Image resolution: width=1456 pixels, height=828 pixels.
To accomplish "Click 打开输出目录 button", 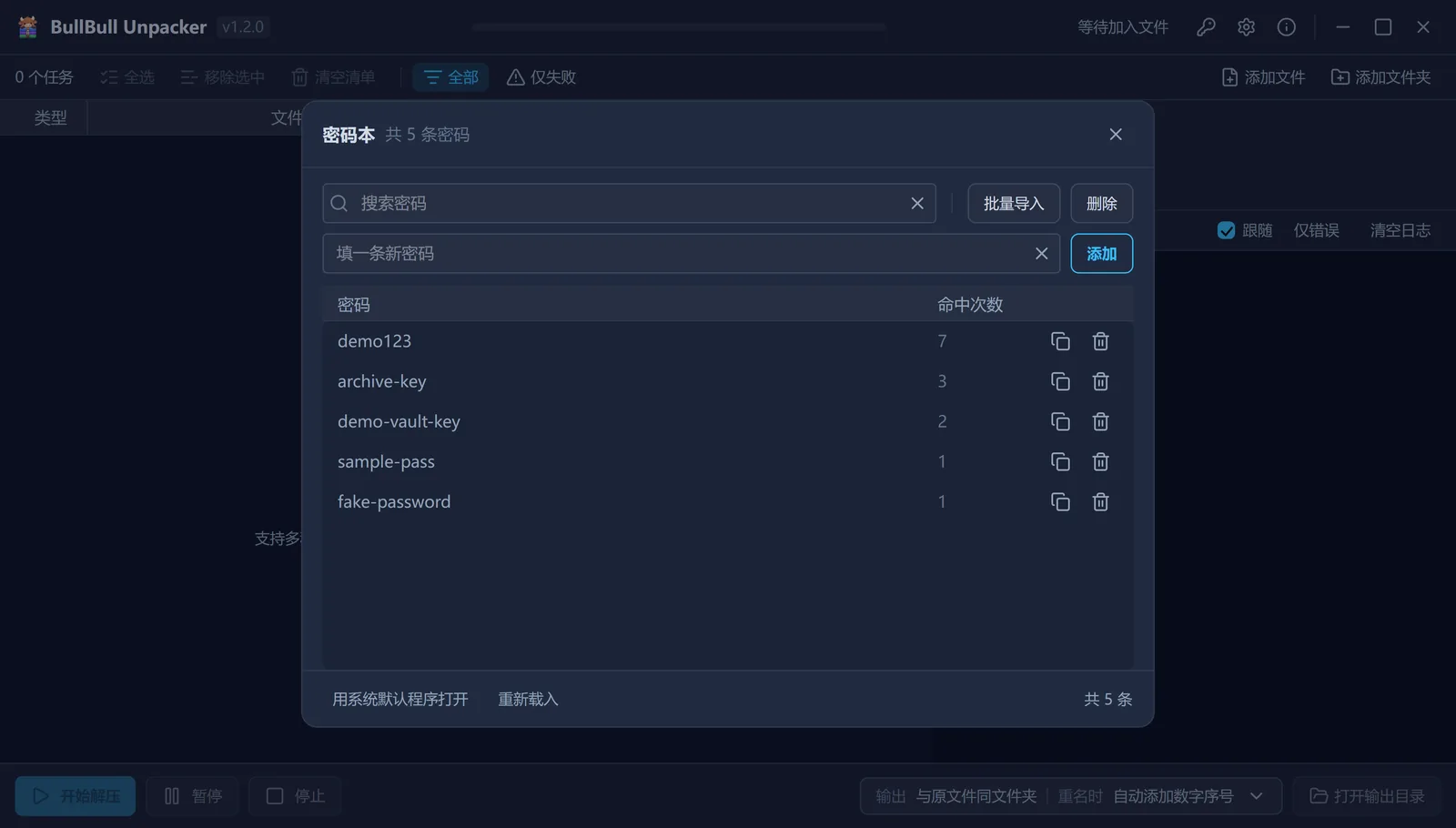I will (1368, 796).
